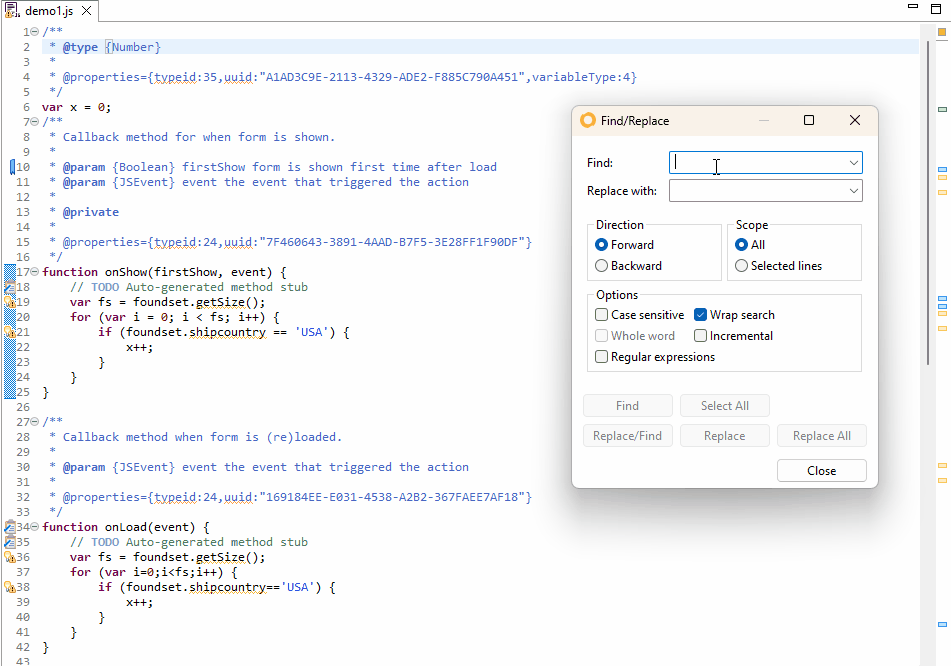Screen dimensions: 951x666
Task: Click the Close button in Find/Replace
Action: point(822,471)
